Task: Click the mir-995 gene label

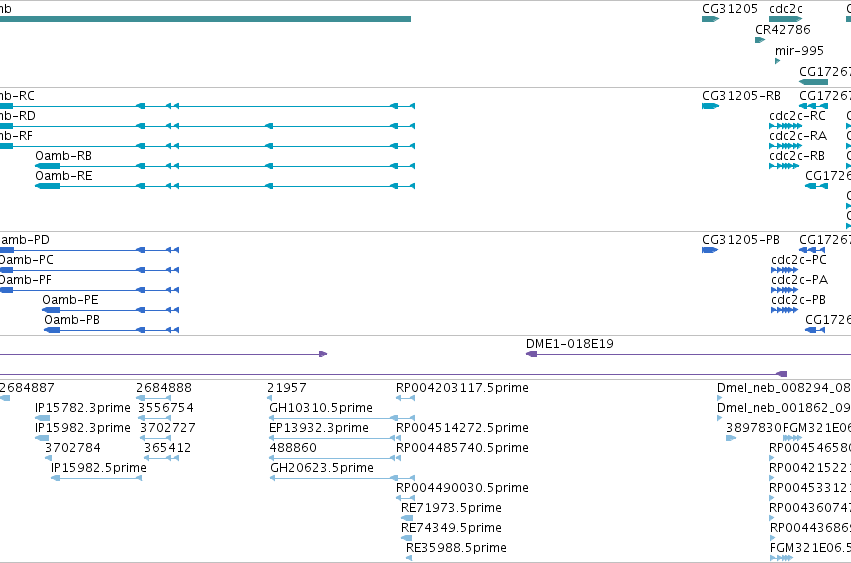Action: (799, 50)
